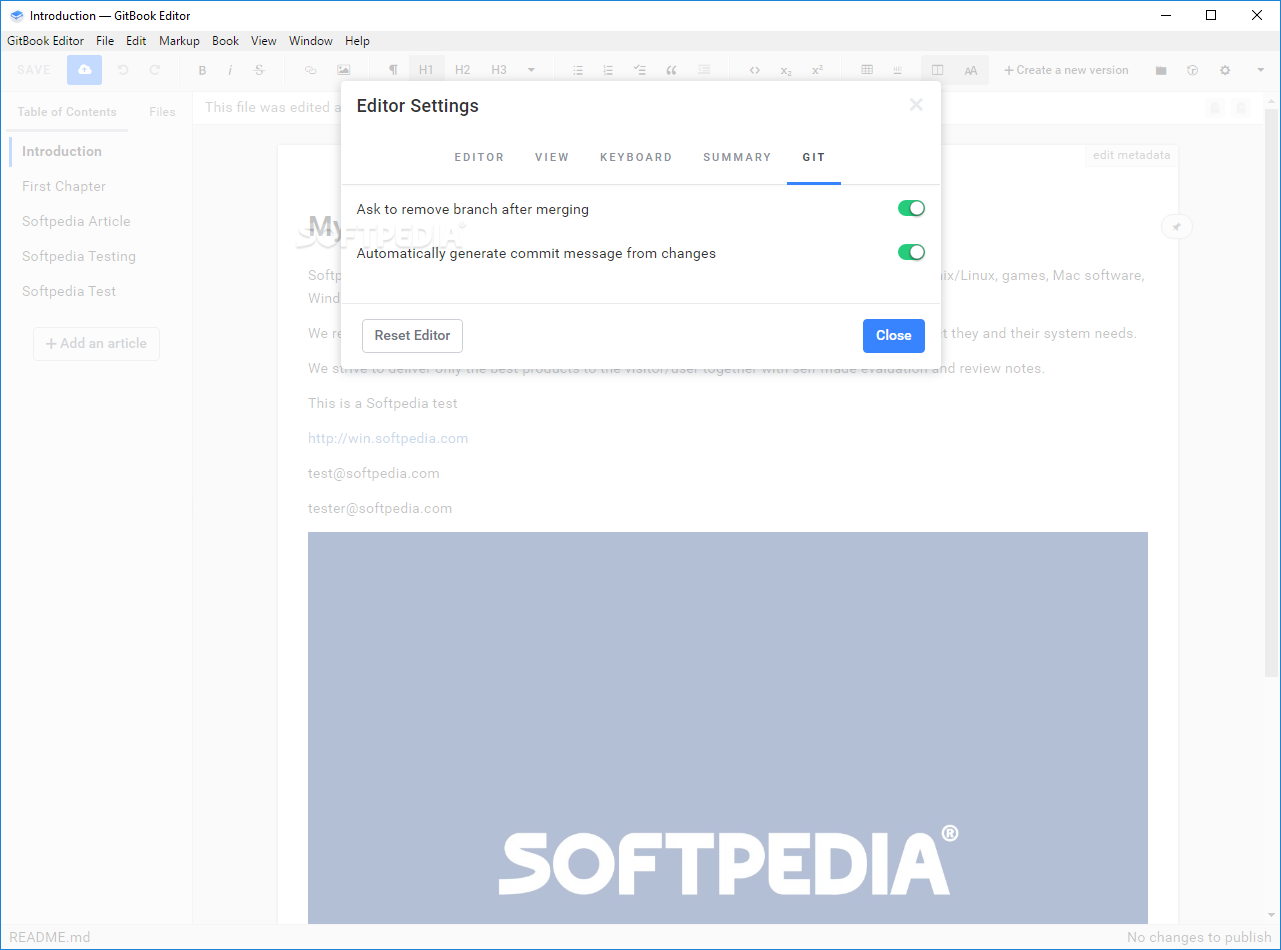Click the Reset Editor button

412,336
